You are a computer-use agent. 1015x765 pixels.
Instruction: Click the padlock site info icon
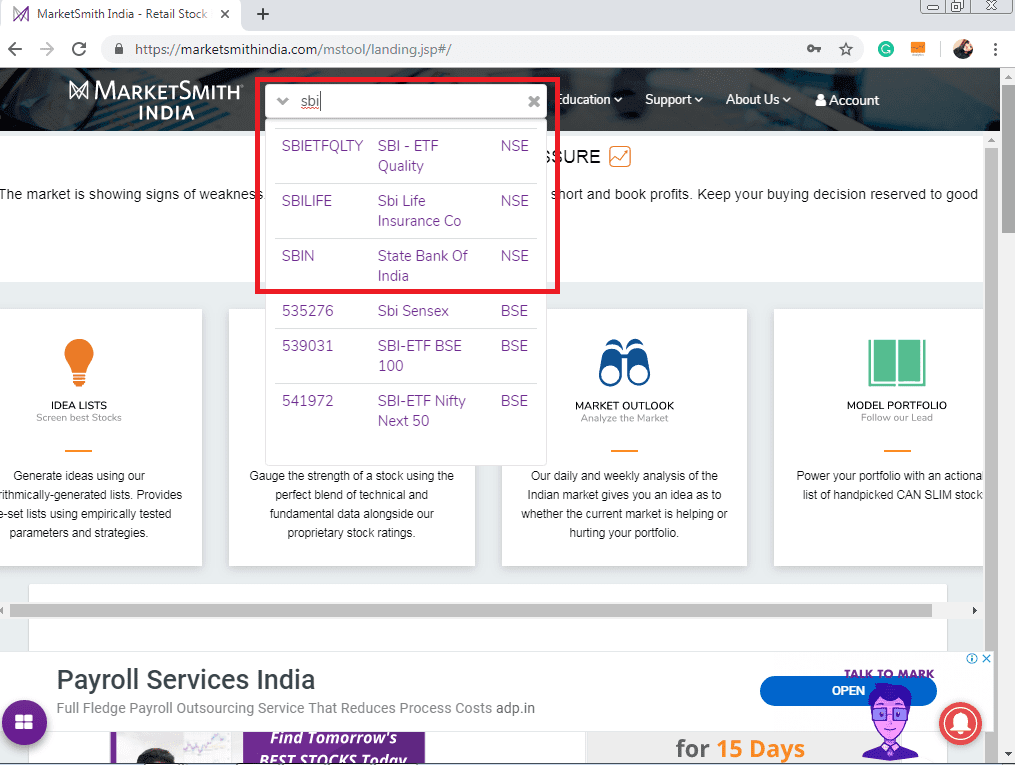[x=118, y=49]
